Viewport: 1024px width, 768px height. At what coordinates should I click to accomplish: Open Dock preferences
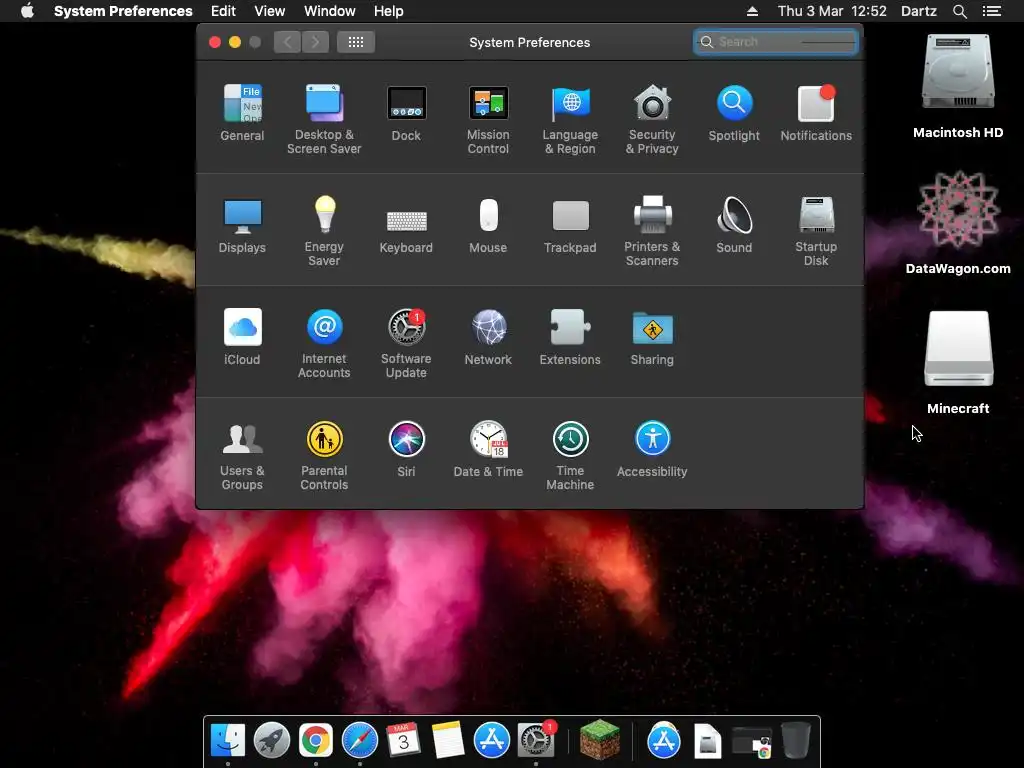[406, 113]
